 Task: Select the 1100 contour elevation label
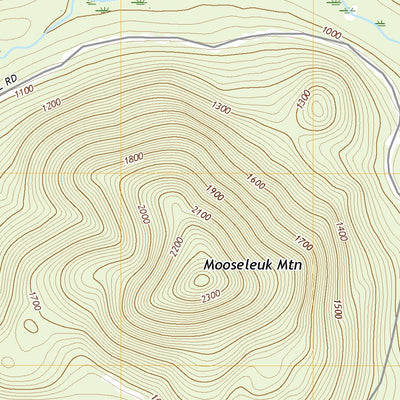click(24, 91)
